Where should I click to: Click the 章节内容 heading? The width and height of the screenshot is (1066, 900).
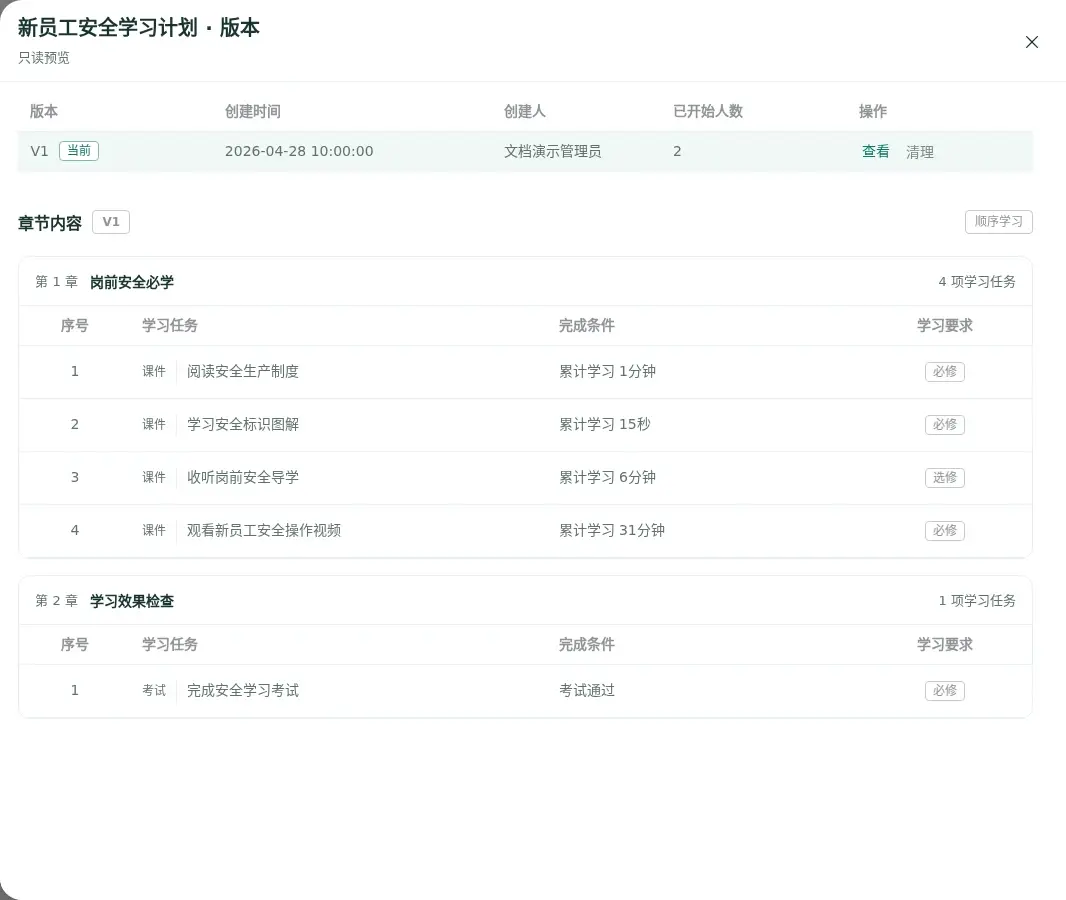point(50,223)
